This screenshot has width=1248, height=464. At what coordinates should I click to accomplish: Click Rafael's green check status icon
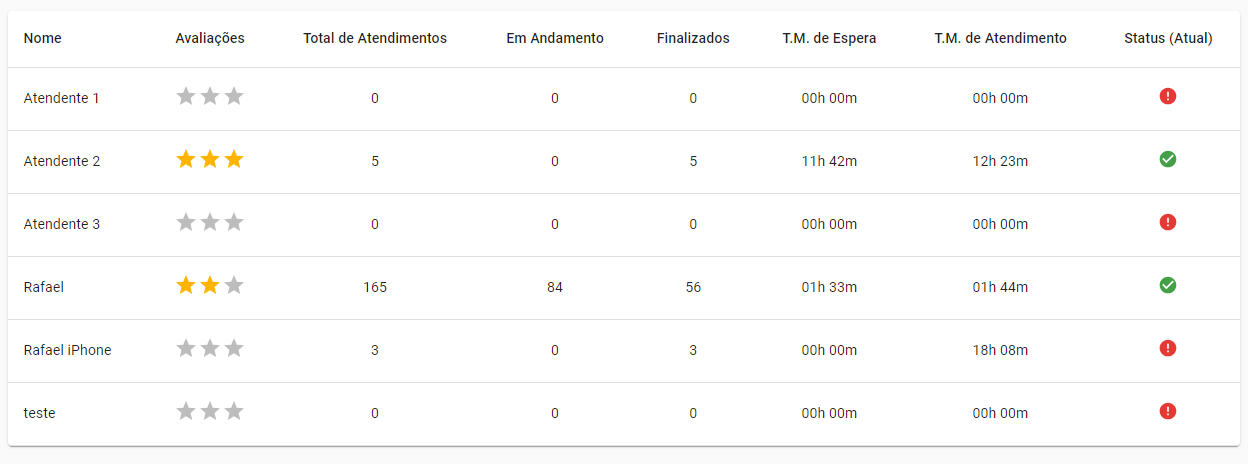click(x=1167, y=285)
